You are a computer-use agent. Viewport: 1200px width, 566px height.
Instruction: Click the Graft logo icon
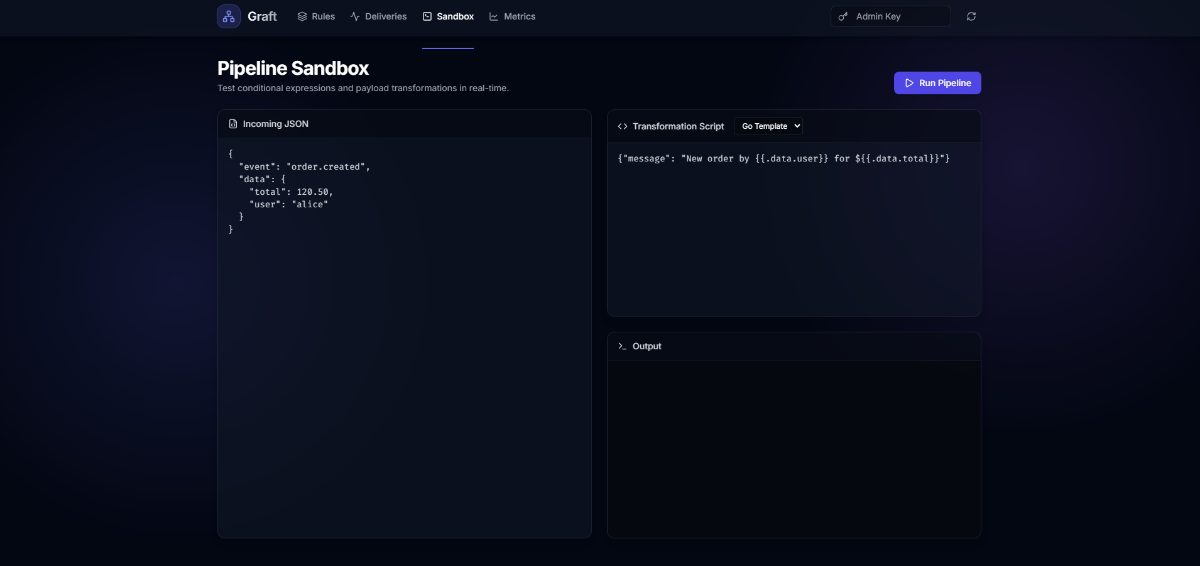point(229,16)
